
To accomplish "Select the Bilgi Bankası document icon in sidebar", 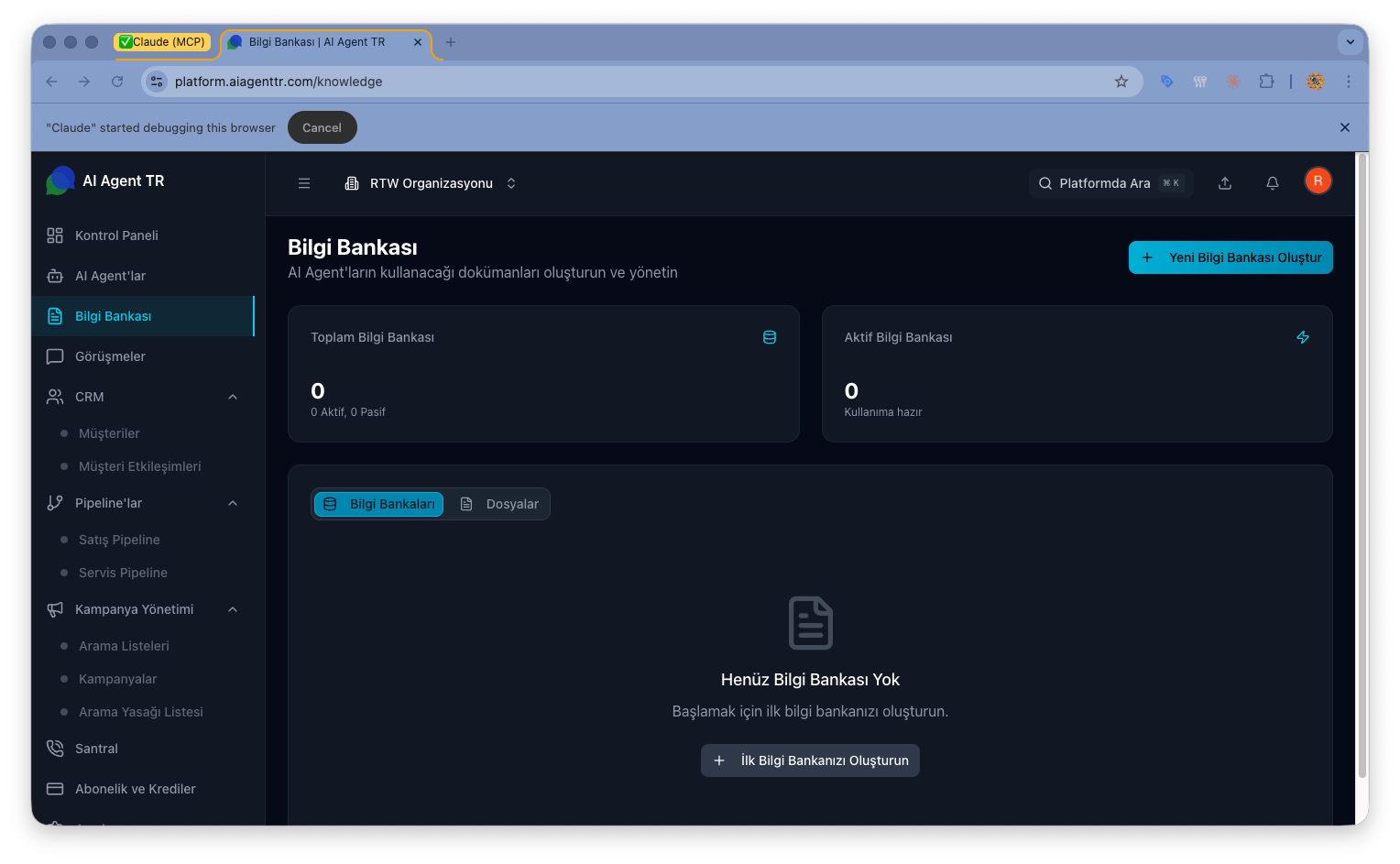I will tap(55, 316).
